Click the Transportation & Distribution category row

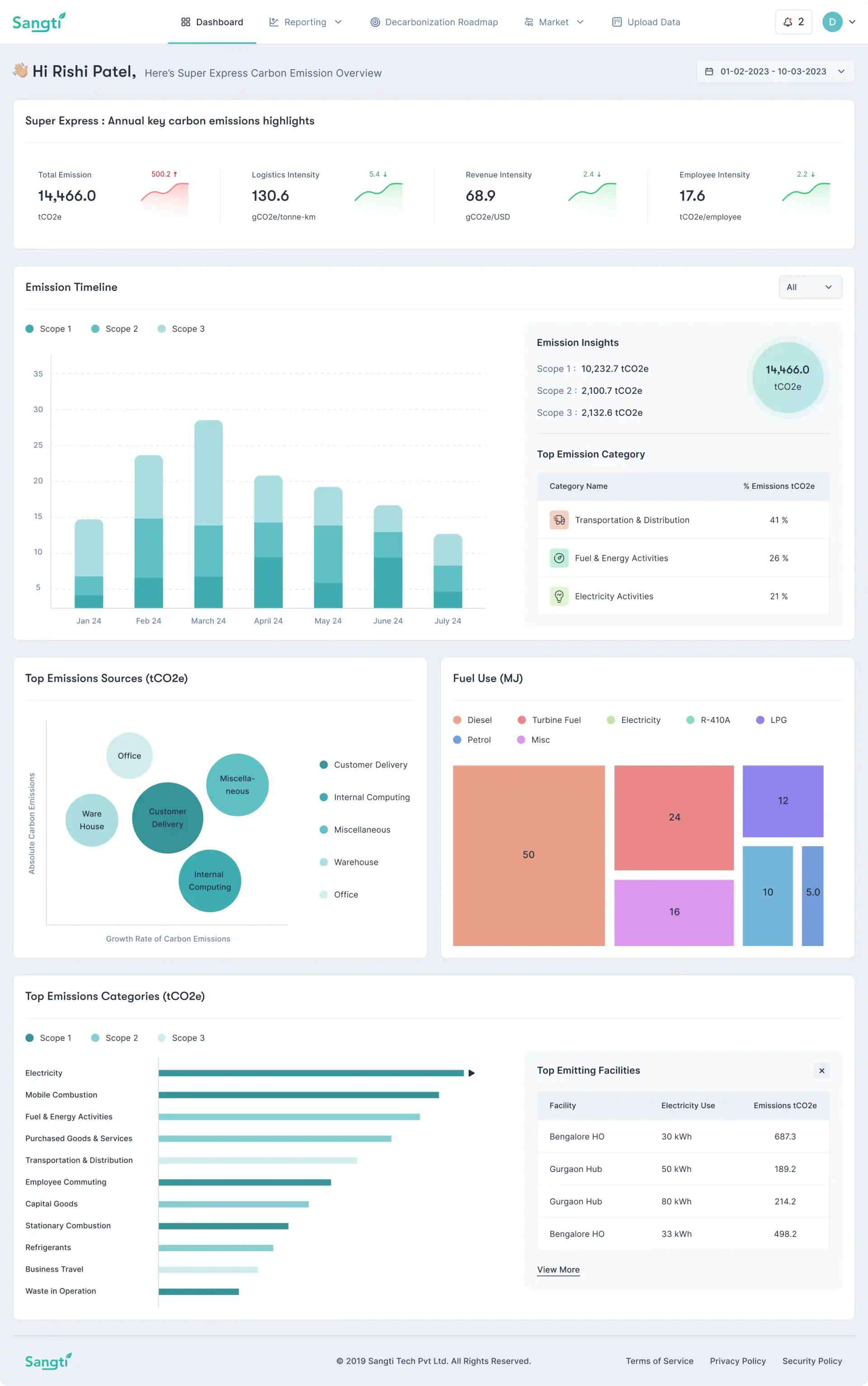pyautogui.click(x=683, y=520)
